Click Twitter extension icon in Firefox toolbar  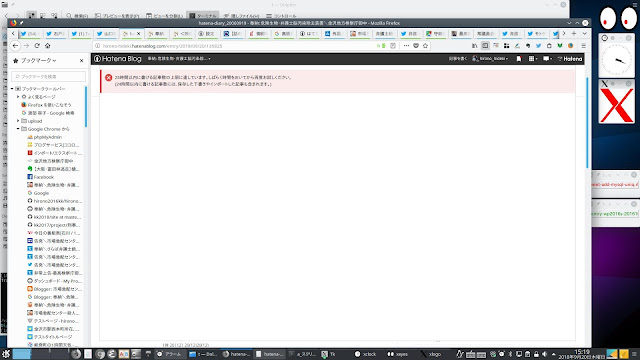(x=538, y=46)
